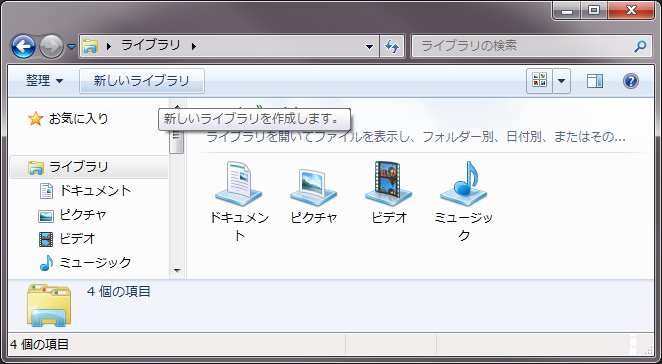Click the Libraries folder icon in details pane
This screenshot has height=364, width=662.
click(x=49, y=305)
